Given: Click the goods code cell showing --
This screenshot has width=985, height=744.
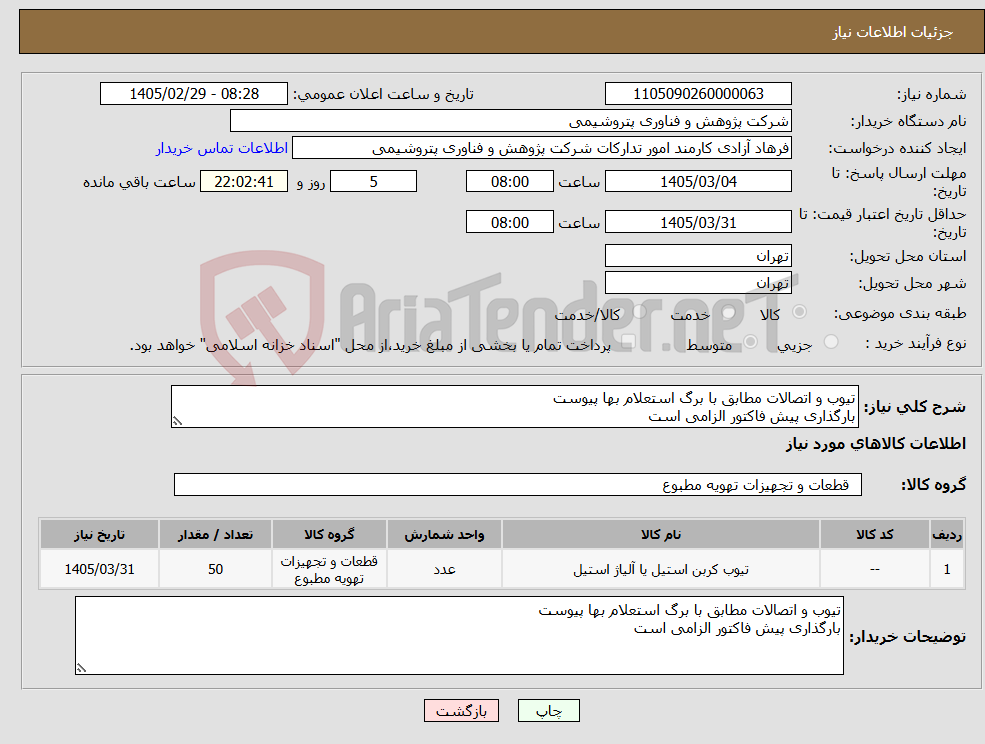Looking at the screenshot, I should coord(874,569).
